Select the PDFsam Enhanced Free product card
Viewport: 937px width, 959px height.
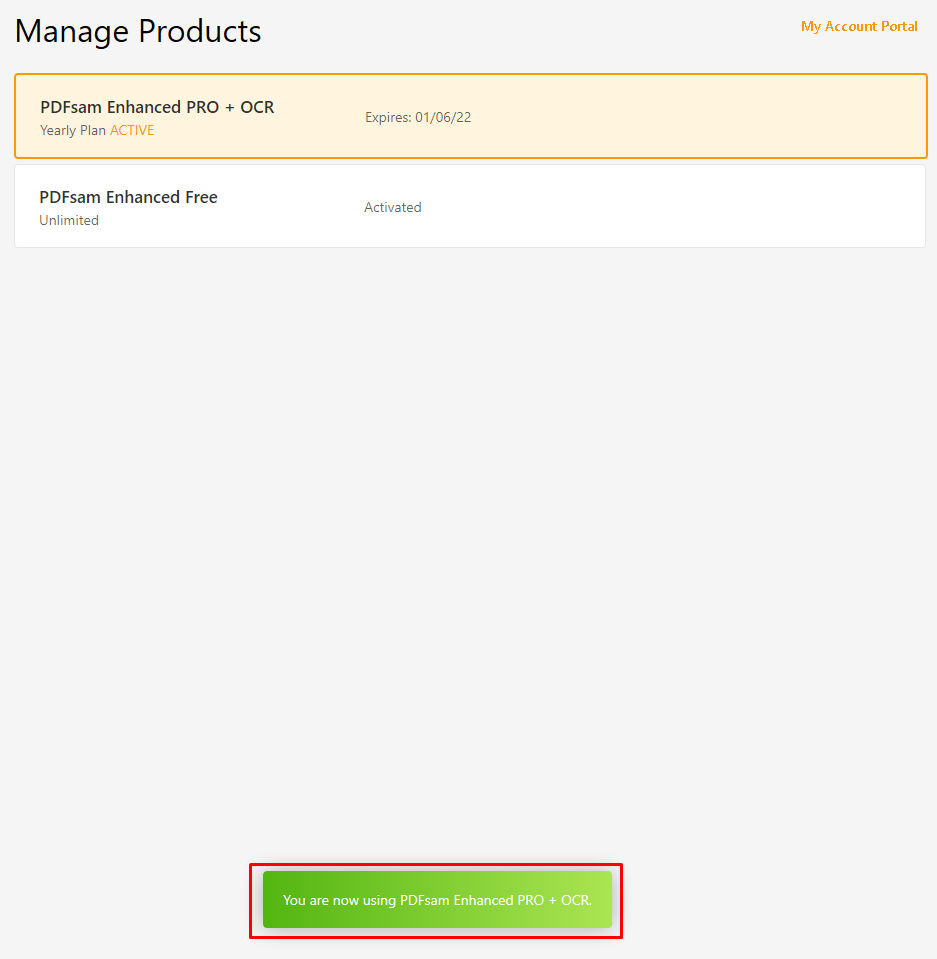click(470, 206)
